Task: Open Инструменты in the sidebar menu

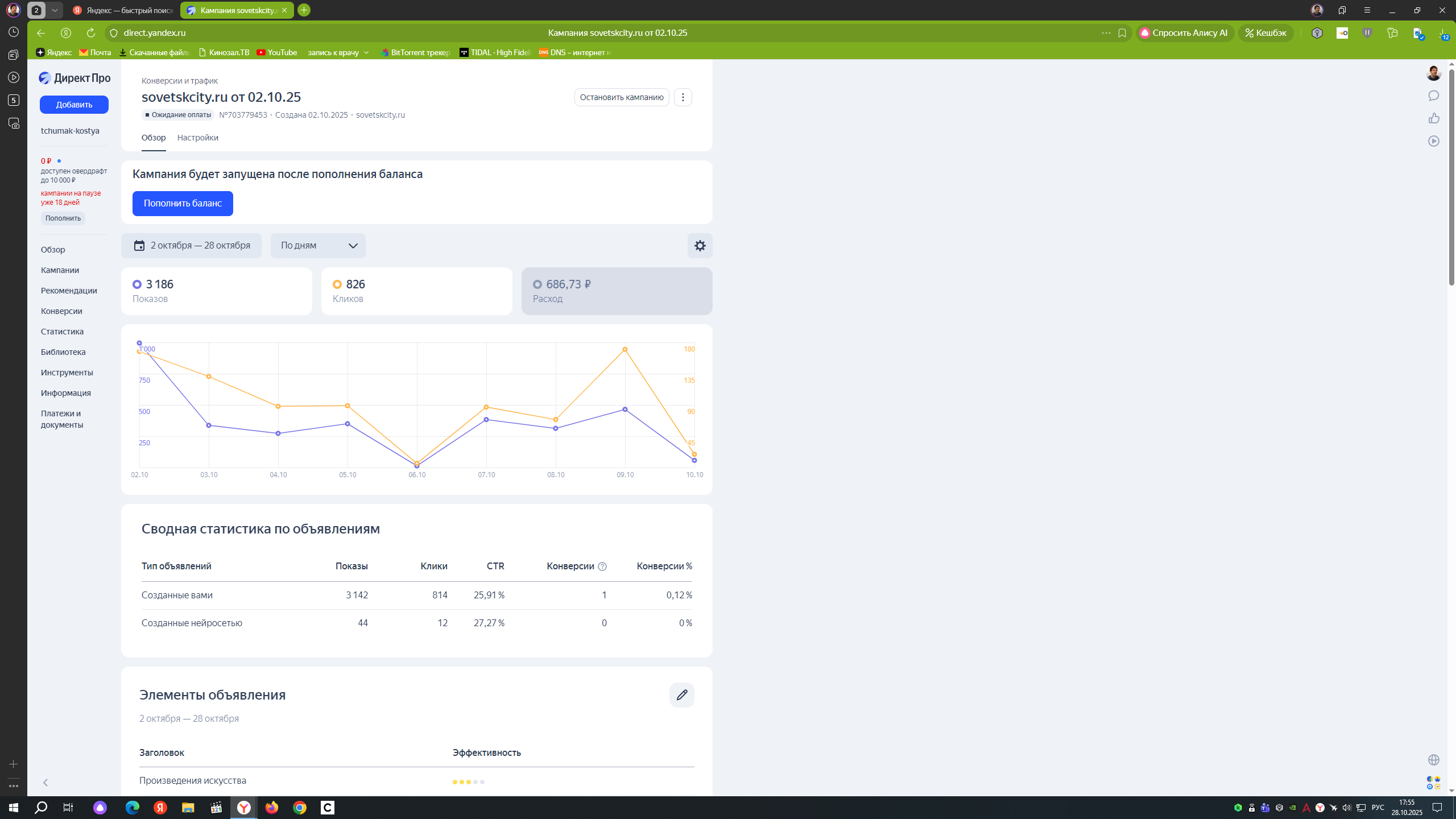Action: [x=67, y=373]
